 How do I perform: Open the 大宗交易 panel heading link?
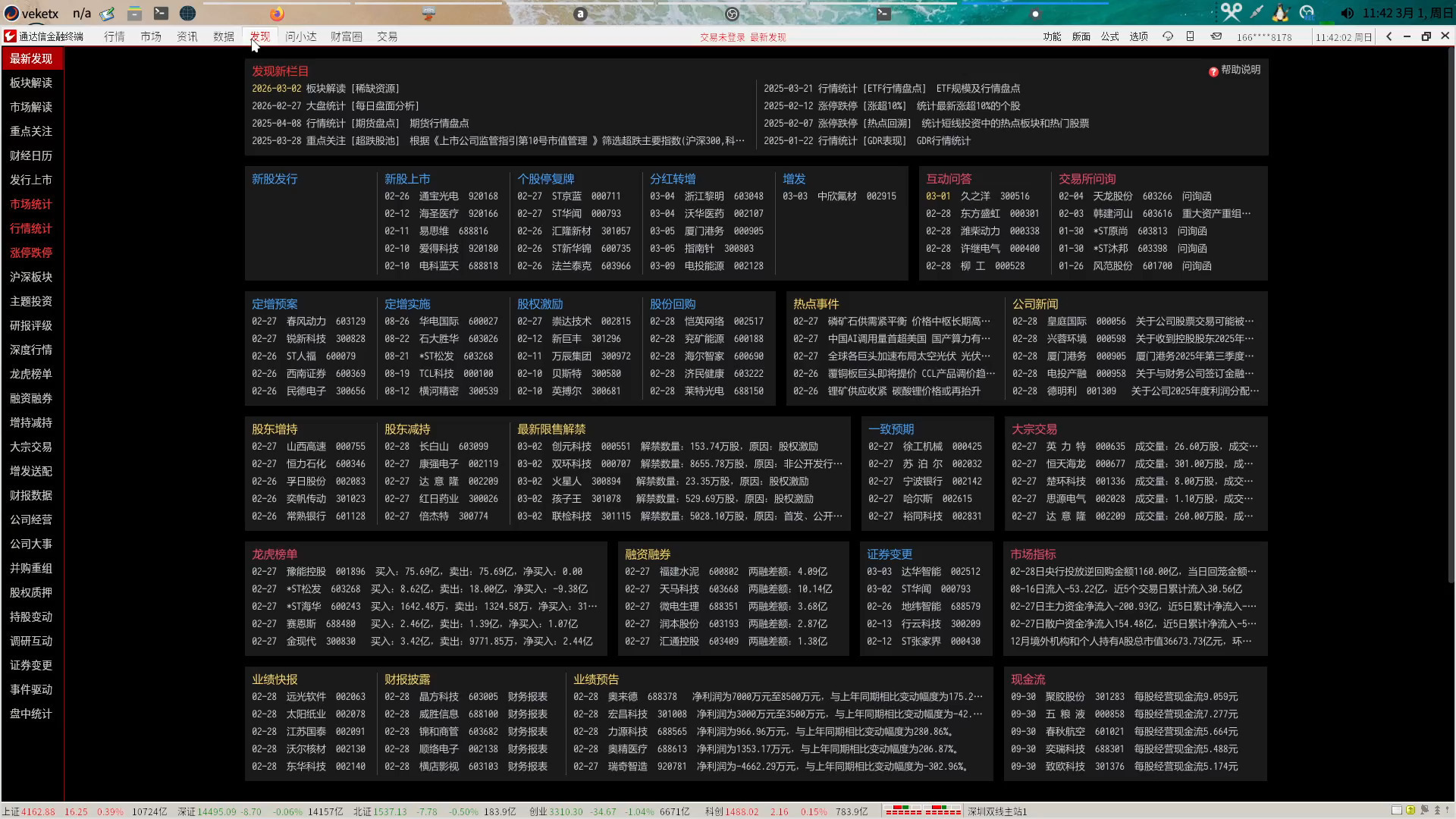pyautogui.click(x=1034, y=429)
